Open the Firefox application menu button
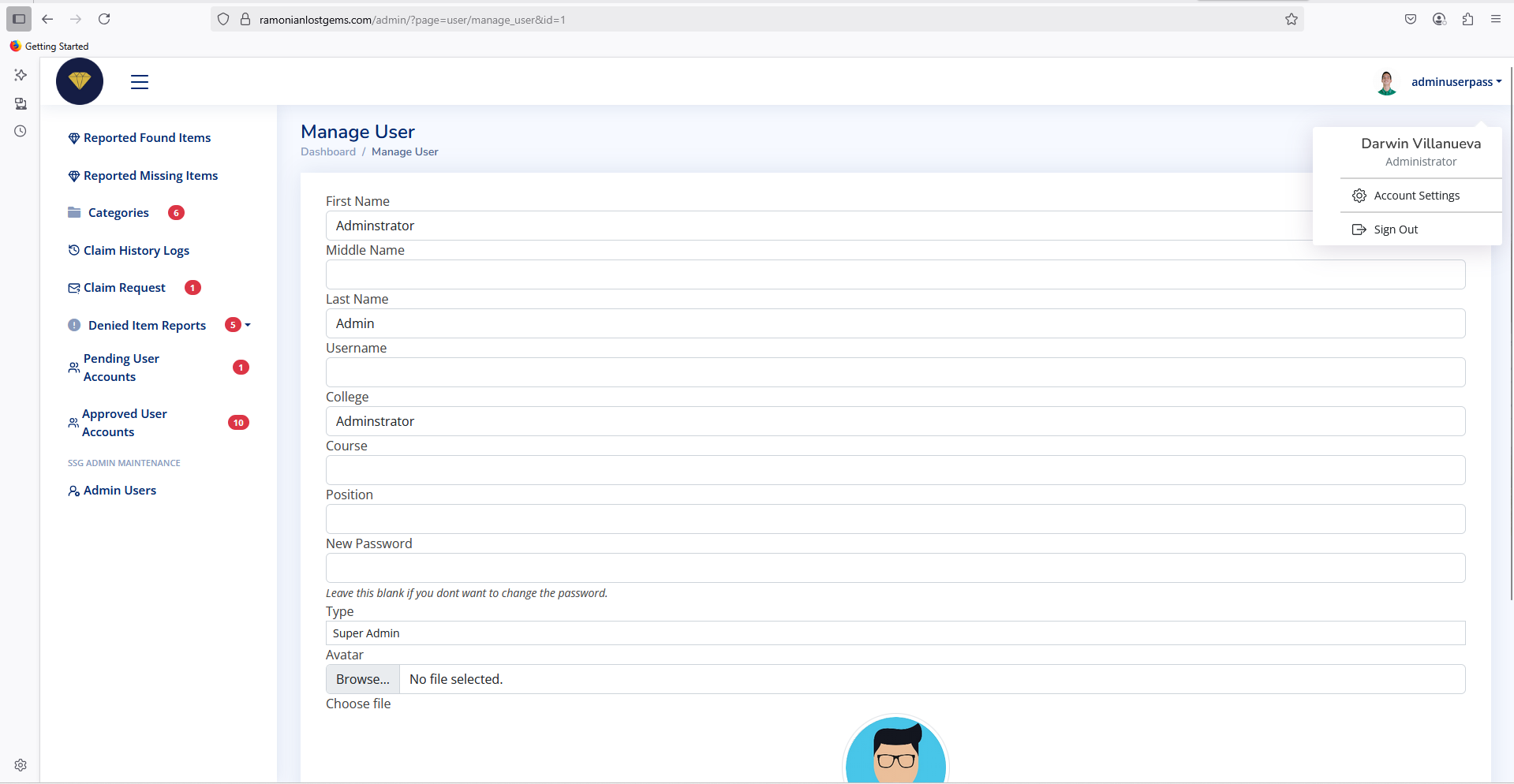The width and height of the screenshot is (1514, 784). coord(1495,20)
